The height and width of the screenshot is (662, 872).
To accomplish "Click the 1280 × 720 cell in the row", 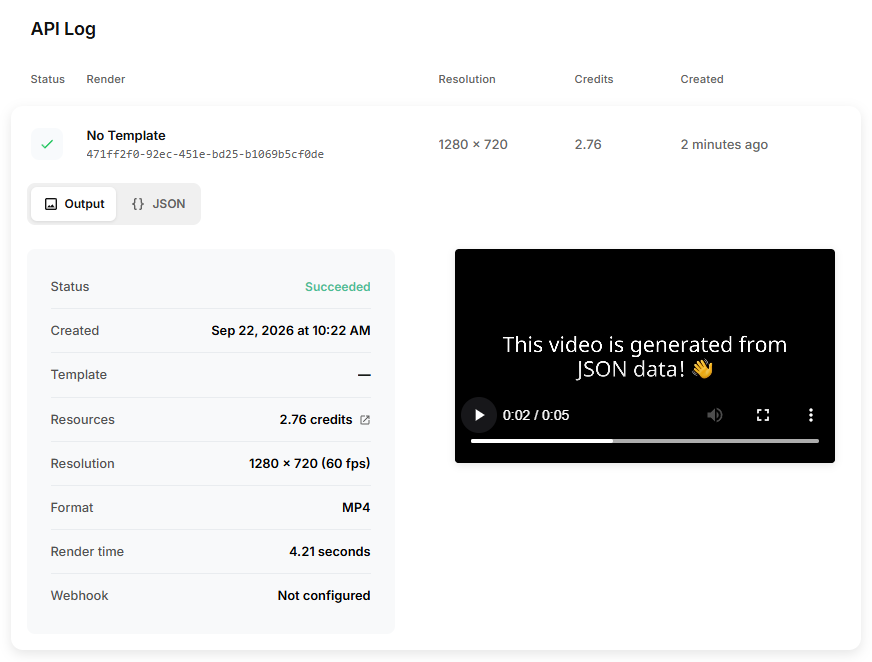I will (x=473, y=145).
